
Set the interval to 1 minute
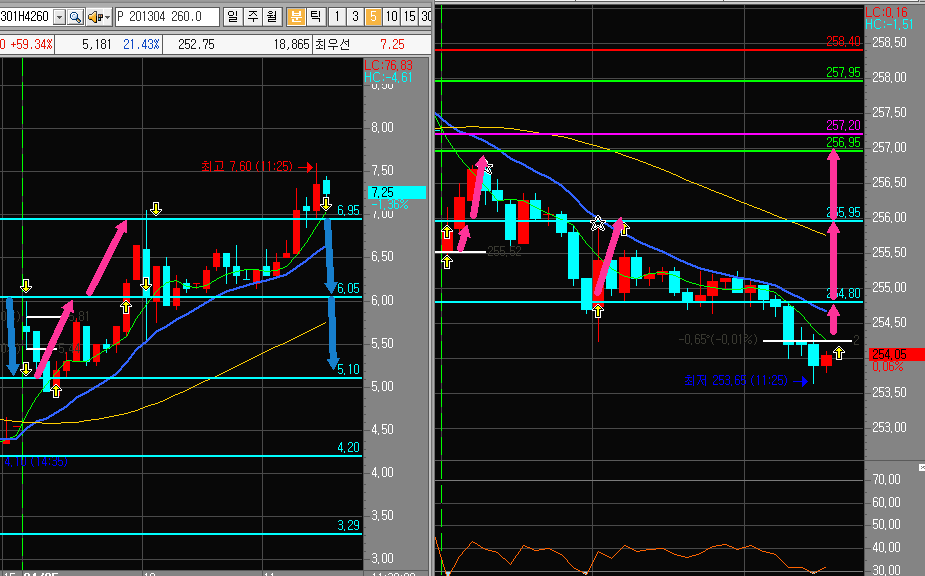click(336, 17)
